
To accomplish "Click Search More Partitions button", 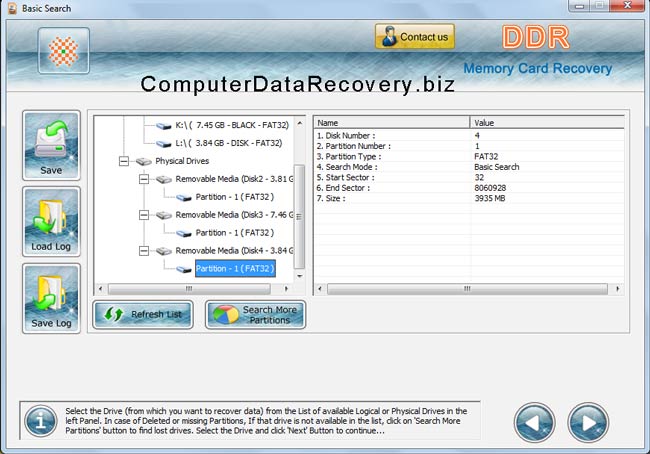I will [x=255, y=315].
